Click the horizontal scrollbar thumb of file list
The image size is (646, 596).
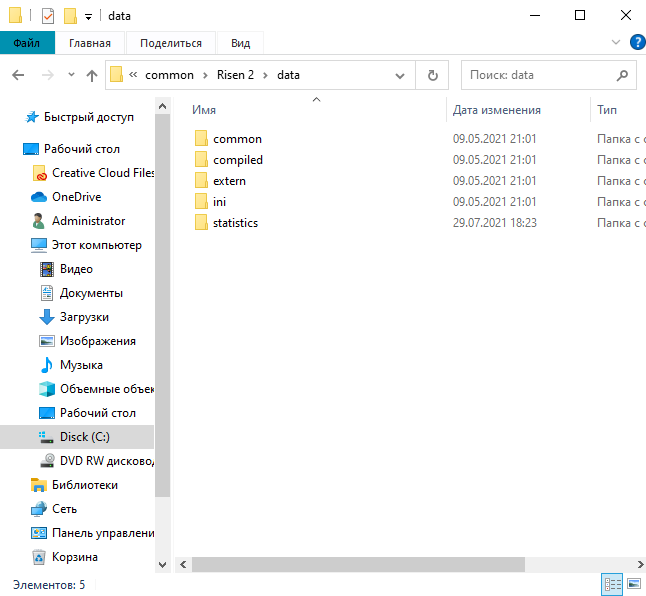click(x=358, y=564)
